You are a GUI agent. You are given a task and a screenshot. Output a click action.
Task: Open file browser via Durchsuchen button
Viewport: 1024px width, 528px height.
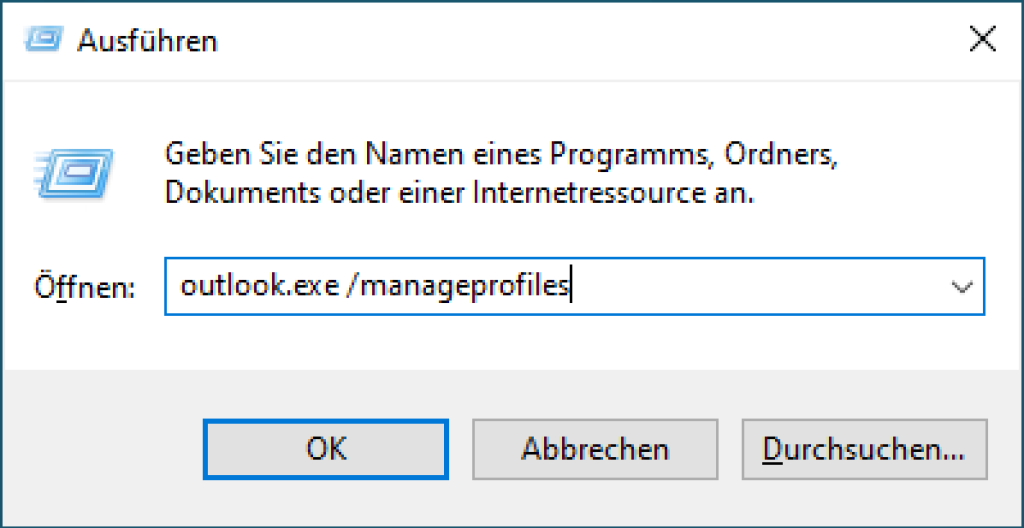coord(864,450)
